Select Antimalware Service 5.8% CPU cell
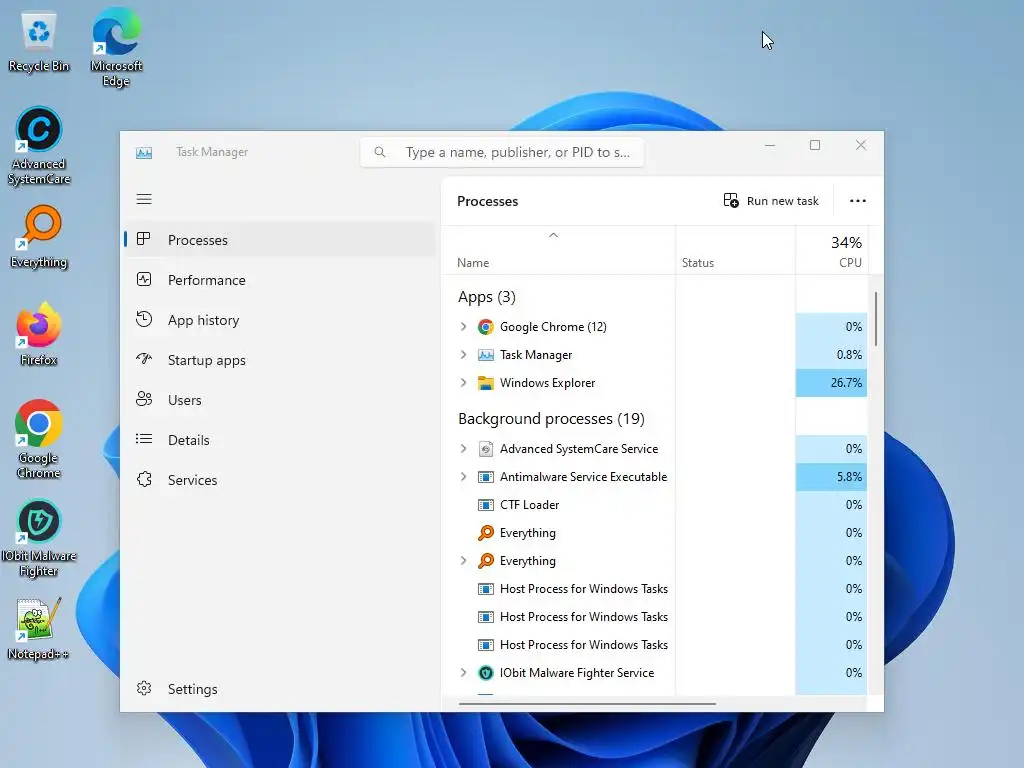The image size is (1024, 768). (831, 477)
